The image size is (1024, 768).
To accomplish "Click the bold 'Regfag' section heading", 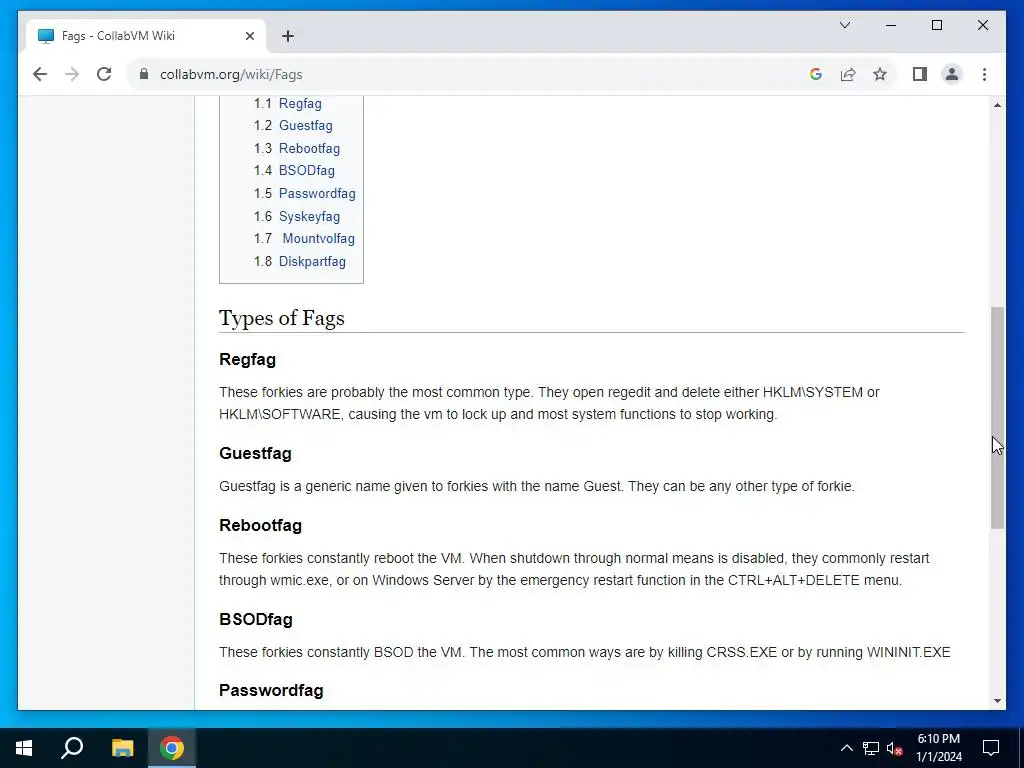I will click(x=248, y=359).
